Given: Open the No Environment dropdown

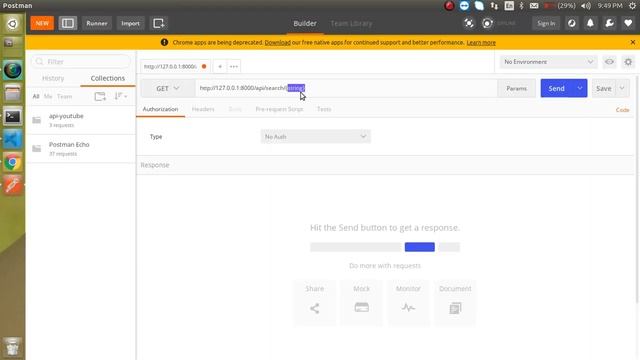Looking at the screenshot, I should click(x=548, y=62).
